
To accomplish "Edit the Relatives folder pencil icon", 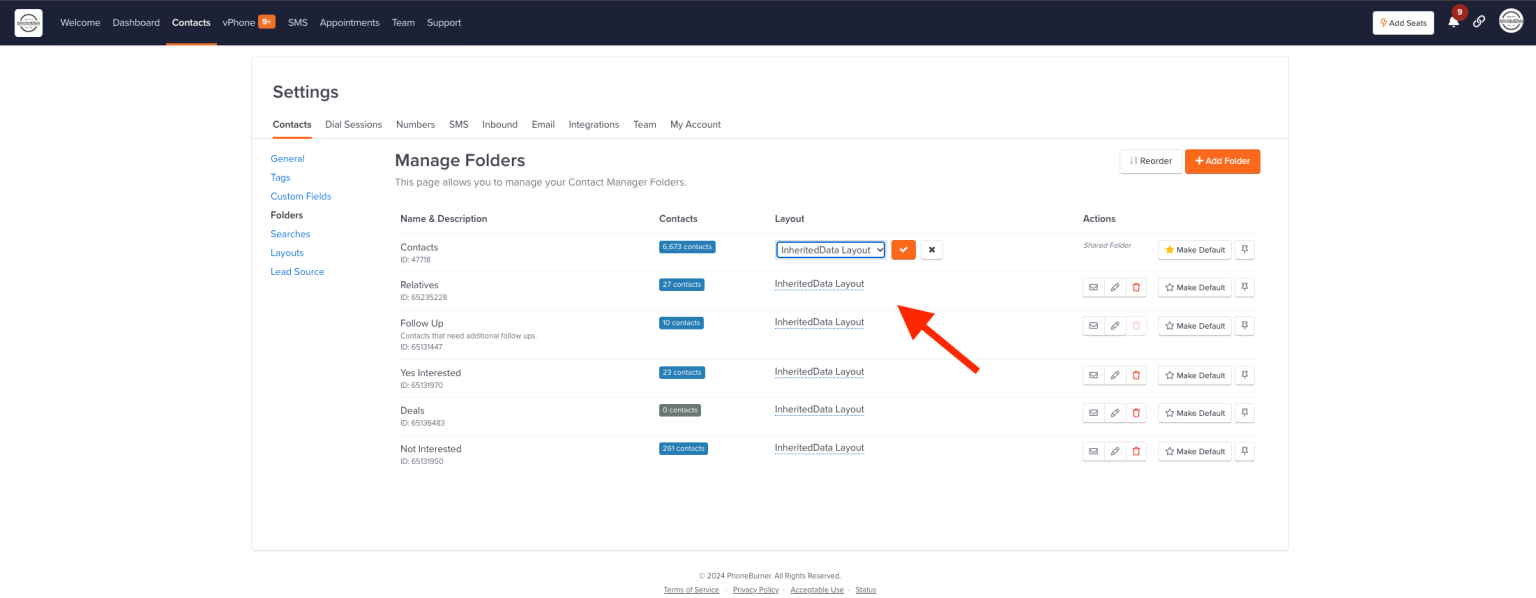I will (x=1114, y=287).
